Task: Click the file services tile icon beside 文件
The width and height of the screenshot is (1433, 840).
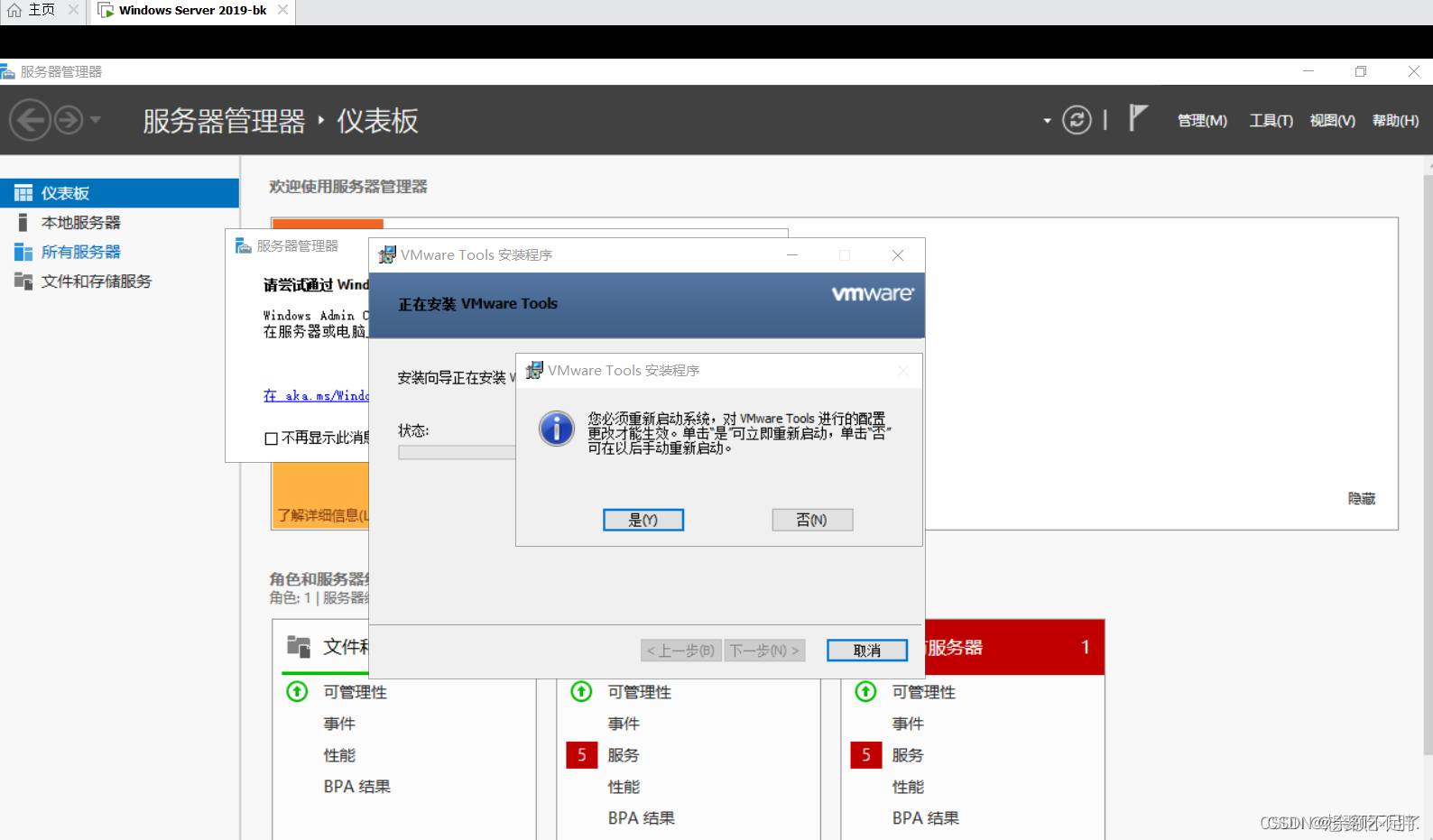Action: point(299,646)
